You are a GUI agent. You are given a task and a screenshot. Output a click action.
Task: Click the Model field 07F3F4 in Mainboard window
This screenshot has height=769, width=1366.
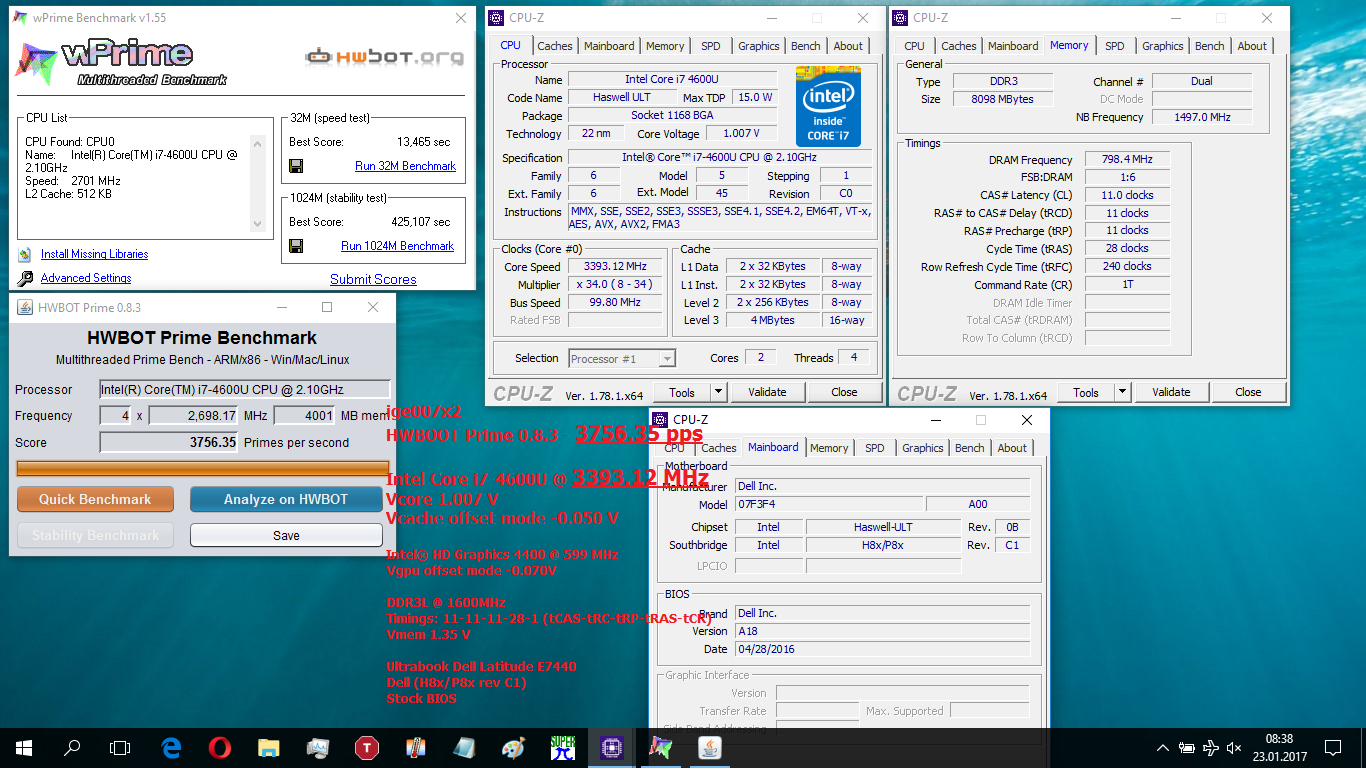coord(828,504)
